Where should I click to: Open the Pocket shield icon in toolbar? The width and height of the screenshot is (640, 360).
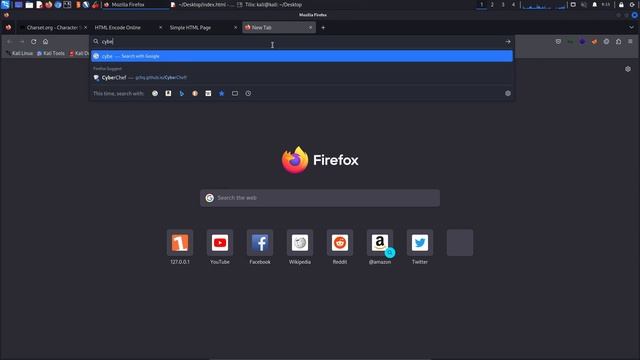[x=558, y=42]
